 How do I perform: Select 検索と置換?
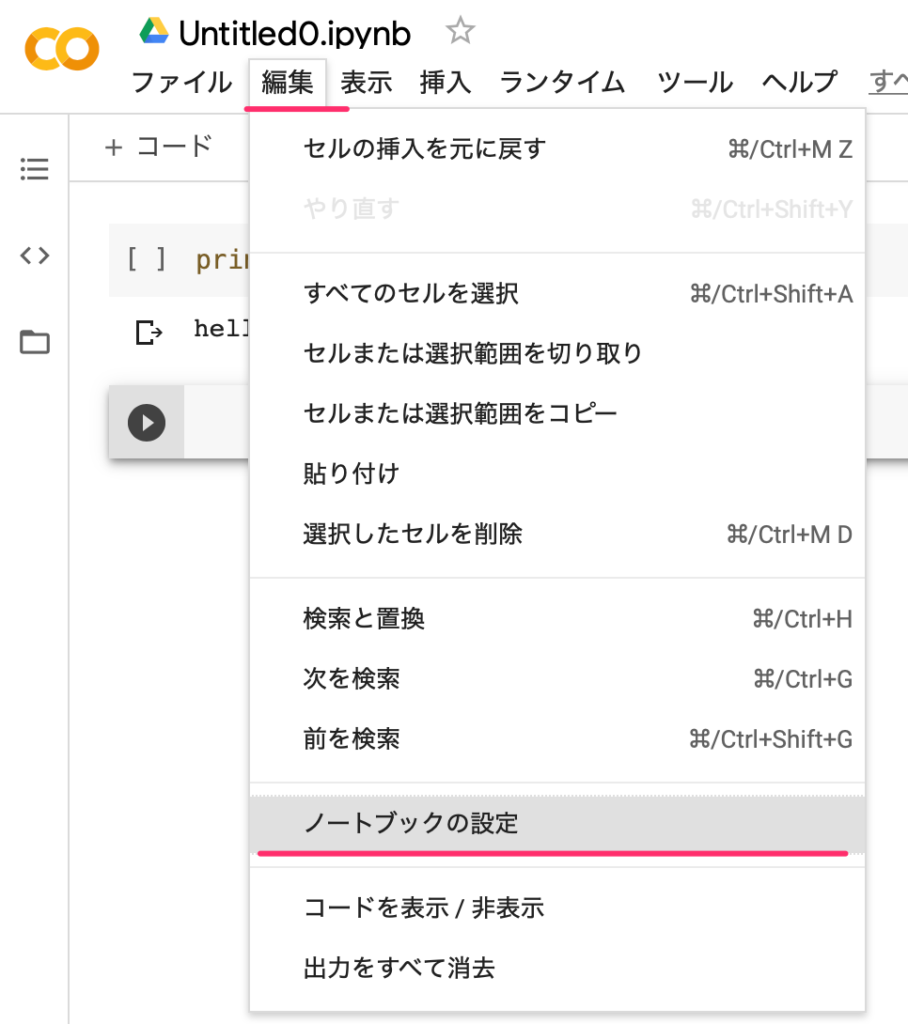(x=364, y=618)
